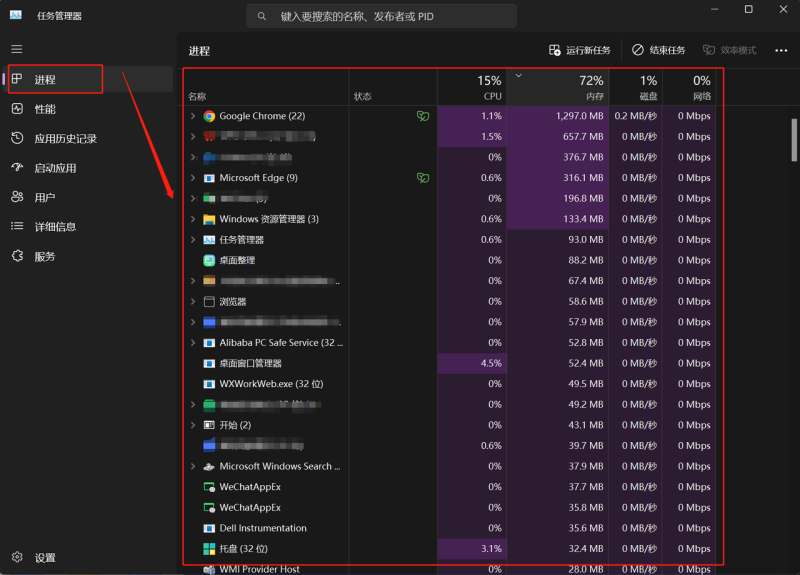Screen dimensions: 800x575
Task: Expand Alibaba PC Safe Service row
Action: coord(193,342)
